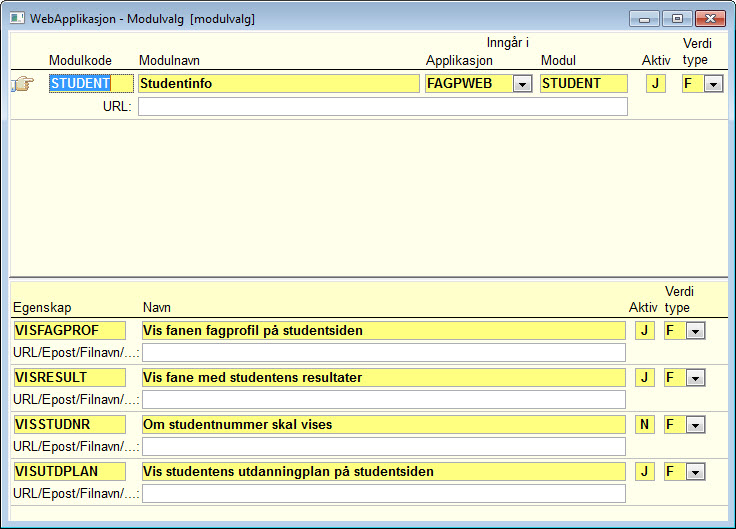Click the Navn column header in lower panel
The width and height of the screenshot is (736, 529).
(157, 307)
